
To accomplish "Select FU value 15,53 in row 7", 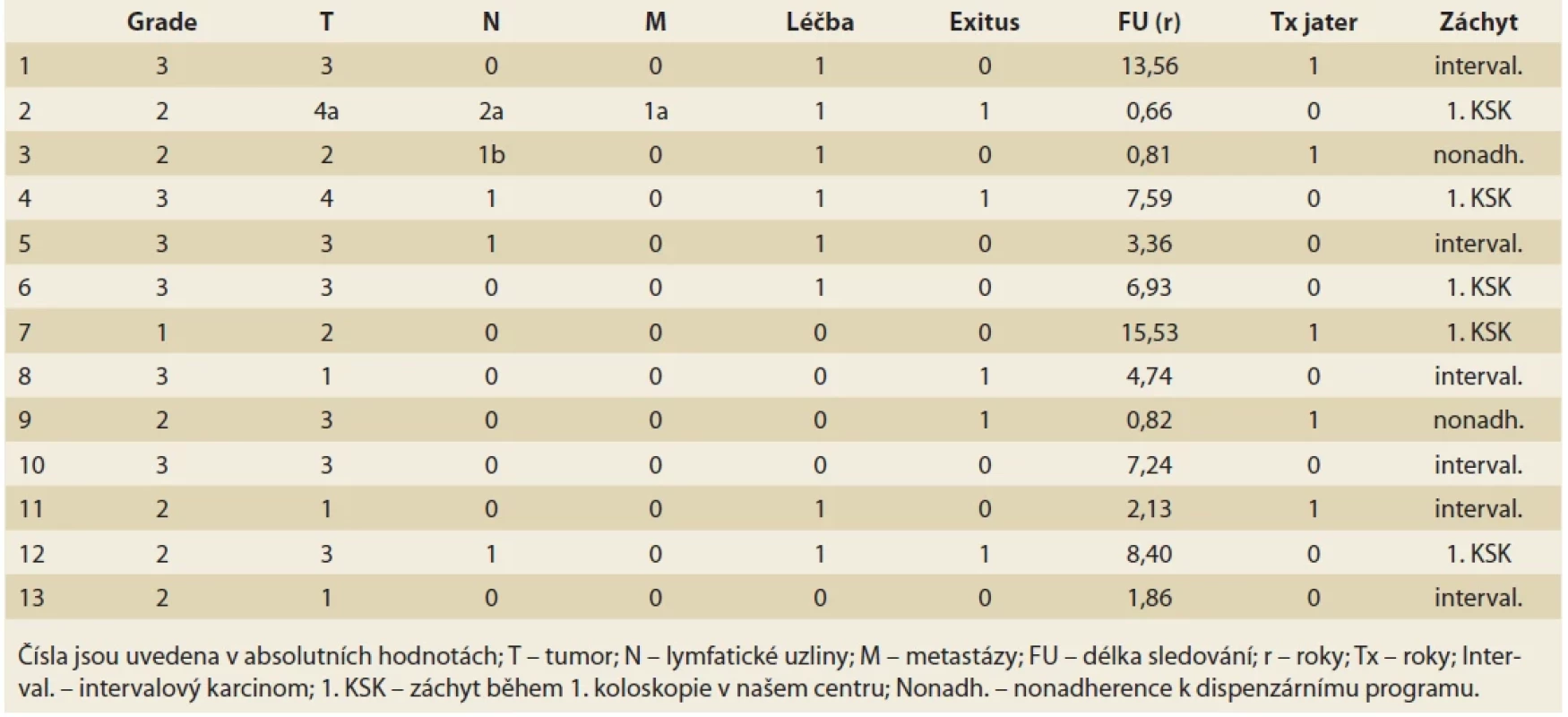I will click(1150, 333).
